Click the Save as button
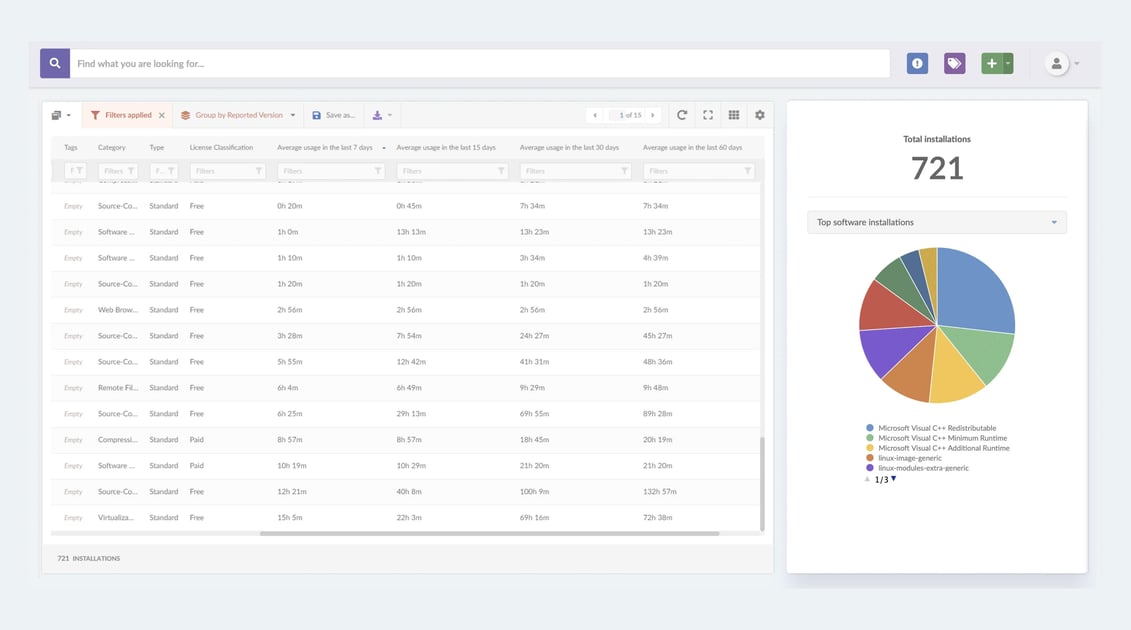 pos(332,114)
